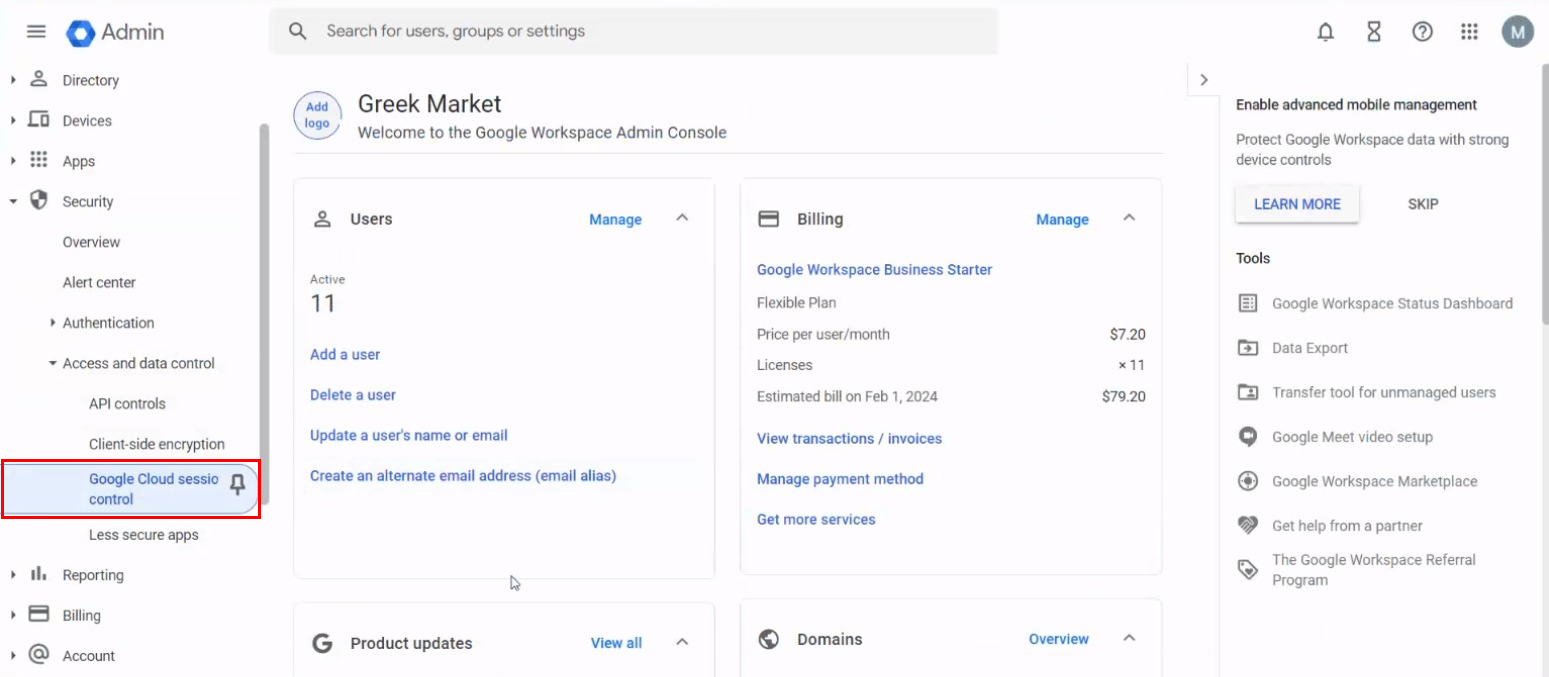Open the hourglass tasks icon

[x=1373, y=32]
